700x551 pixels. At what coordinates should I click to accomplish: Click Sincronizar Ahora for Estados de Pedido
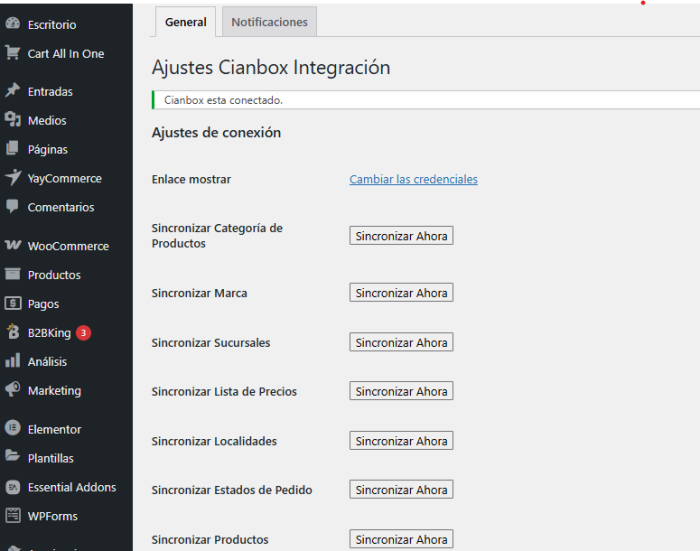coord(401,490)
